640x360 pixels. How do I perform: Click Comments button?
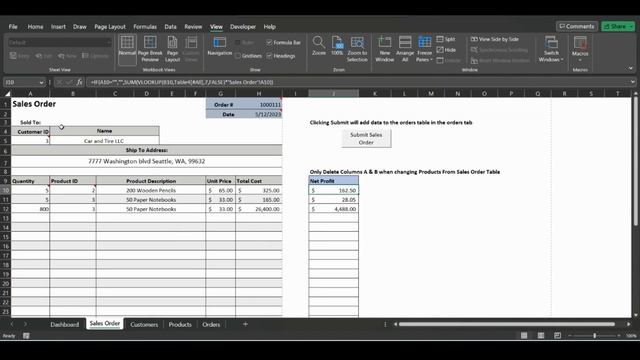tap(577, 26)
